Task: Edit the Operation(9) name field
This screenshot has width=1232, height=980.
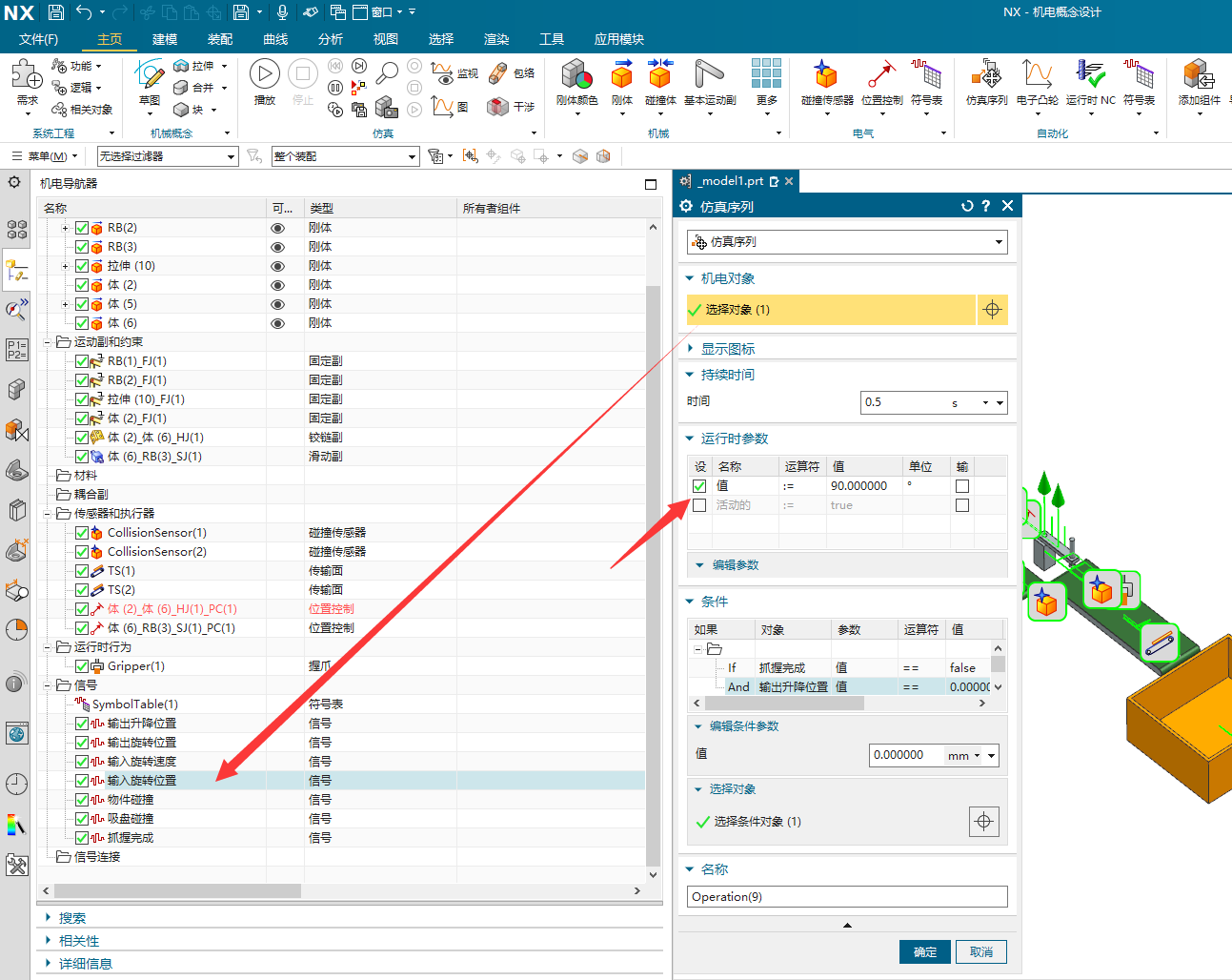Action: click(847, 897)
